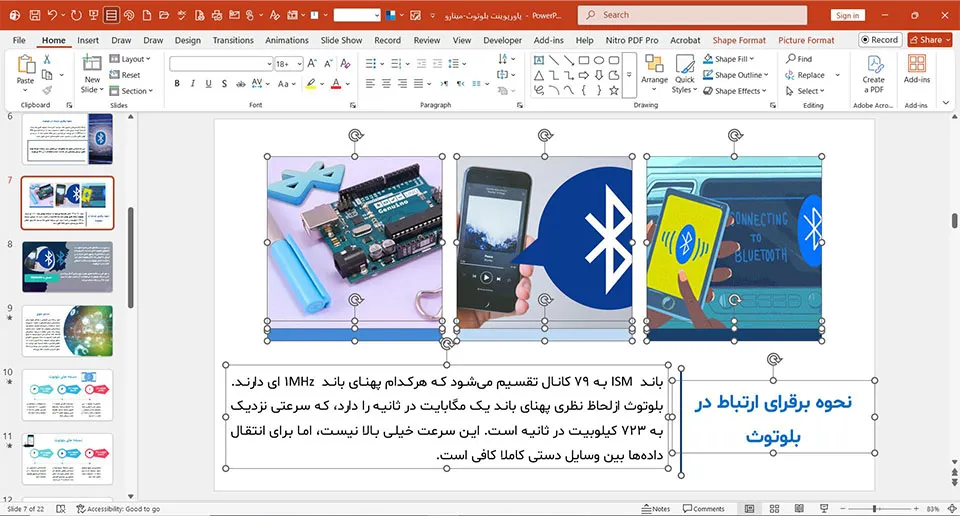
Task: Select the right arrow block shape
Action: [x=583, y=75]
